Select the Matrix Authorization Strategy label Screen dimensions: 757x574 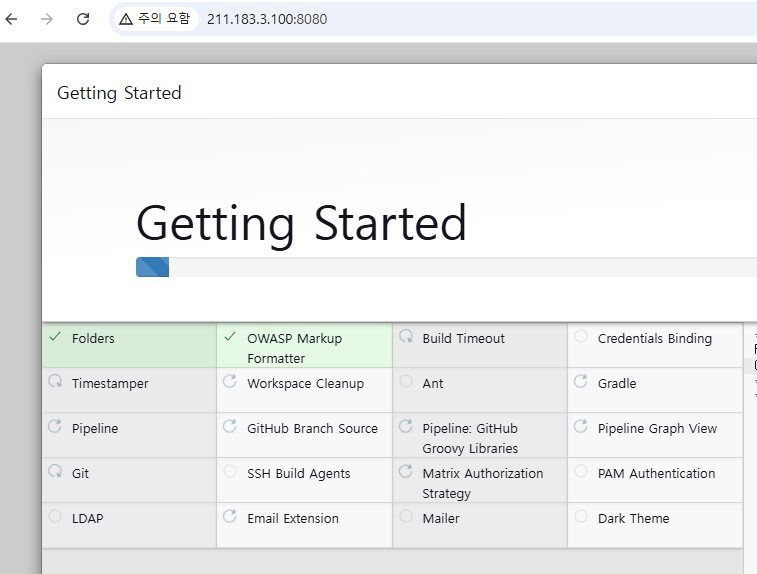pyautogui.click(x=483, y=483)
